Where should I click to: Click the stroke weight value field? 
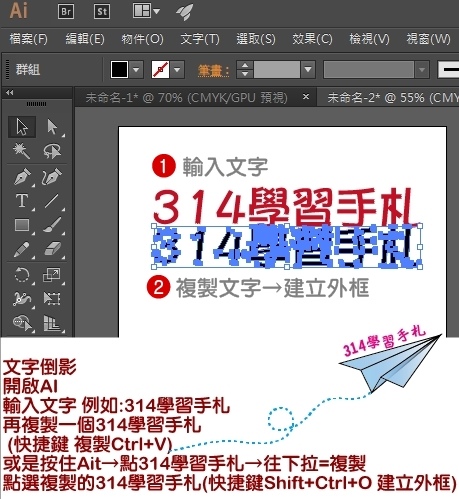(277, 70)
